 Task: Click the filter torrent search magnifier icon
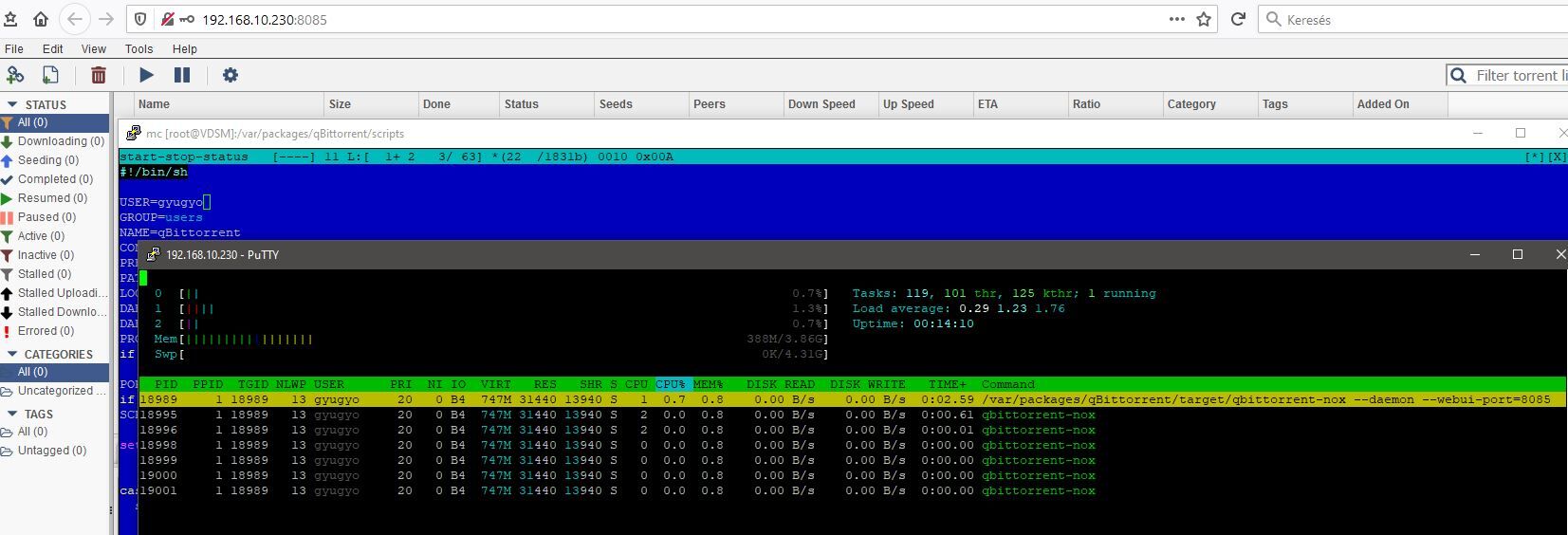[x=1459, y=75]
